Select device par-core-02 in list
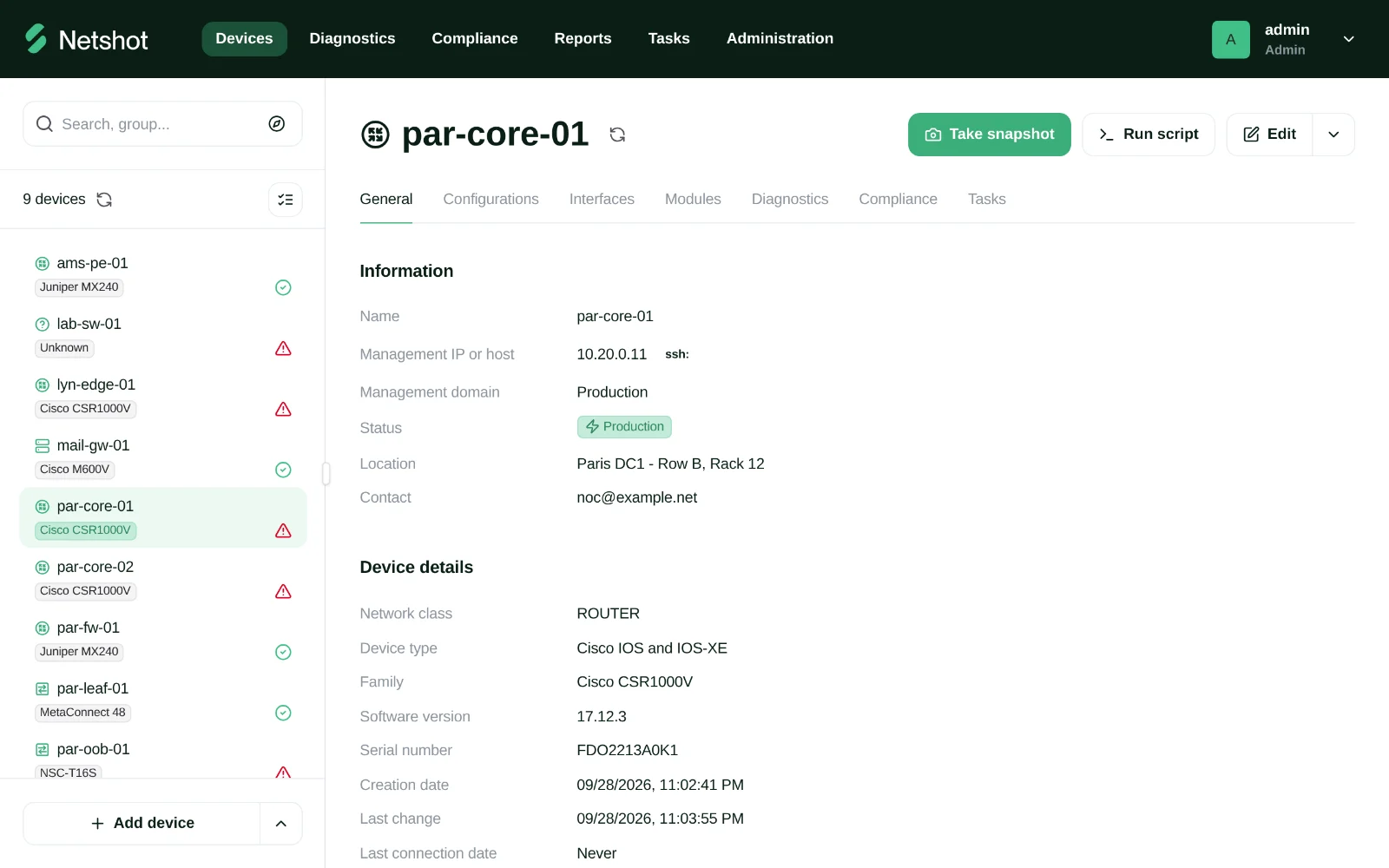This screenshot has height=868, width=1389. click(x=163, y=578)
